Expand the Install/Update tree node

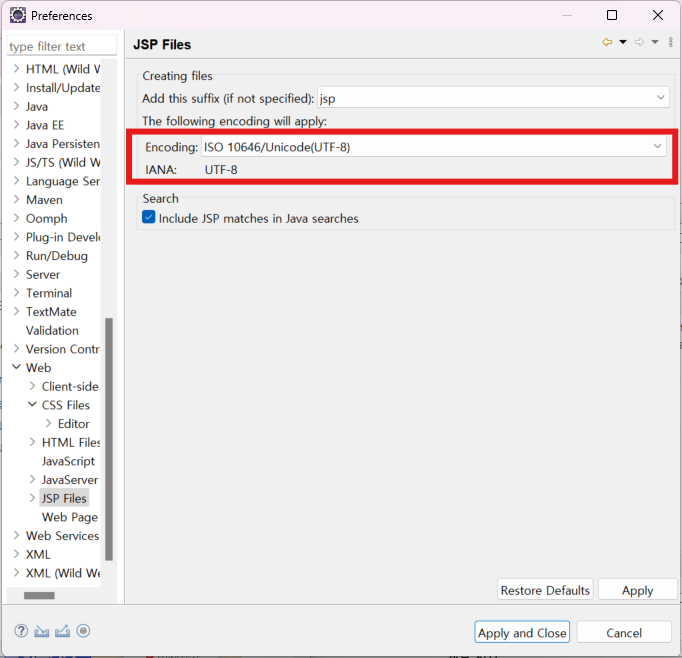pos(17,87)
